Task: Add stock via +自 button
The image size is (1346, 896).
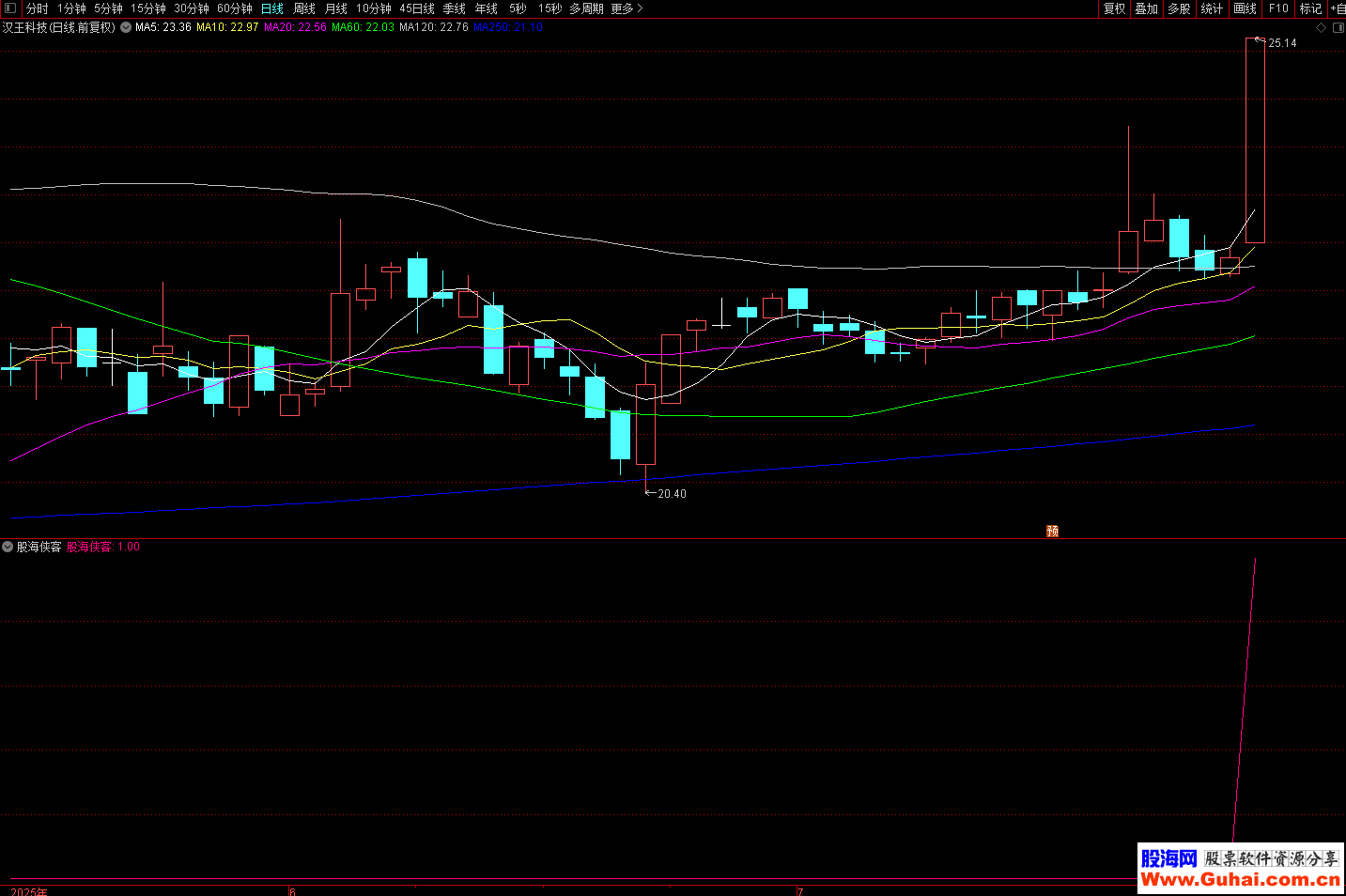Action: click(x=1338, y=8)
